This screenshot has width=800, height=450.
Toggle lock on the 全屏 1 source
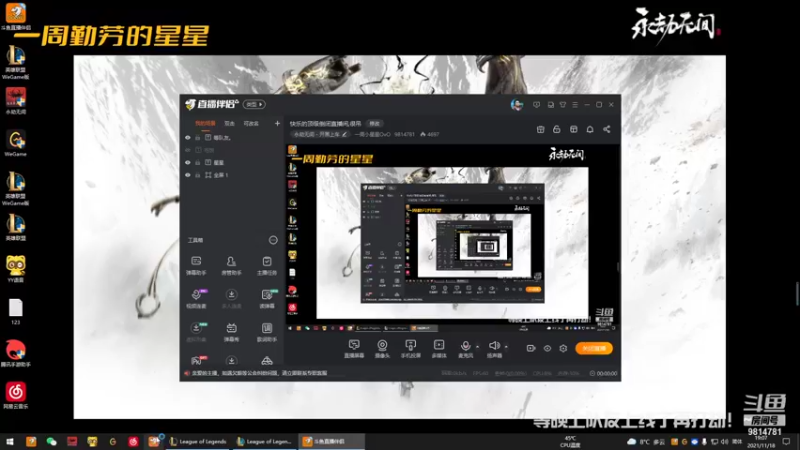197,175
